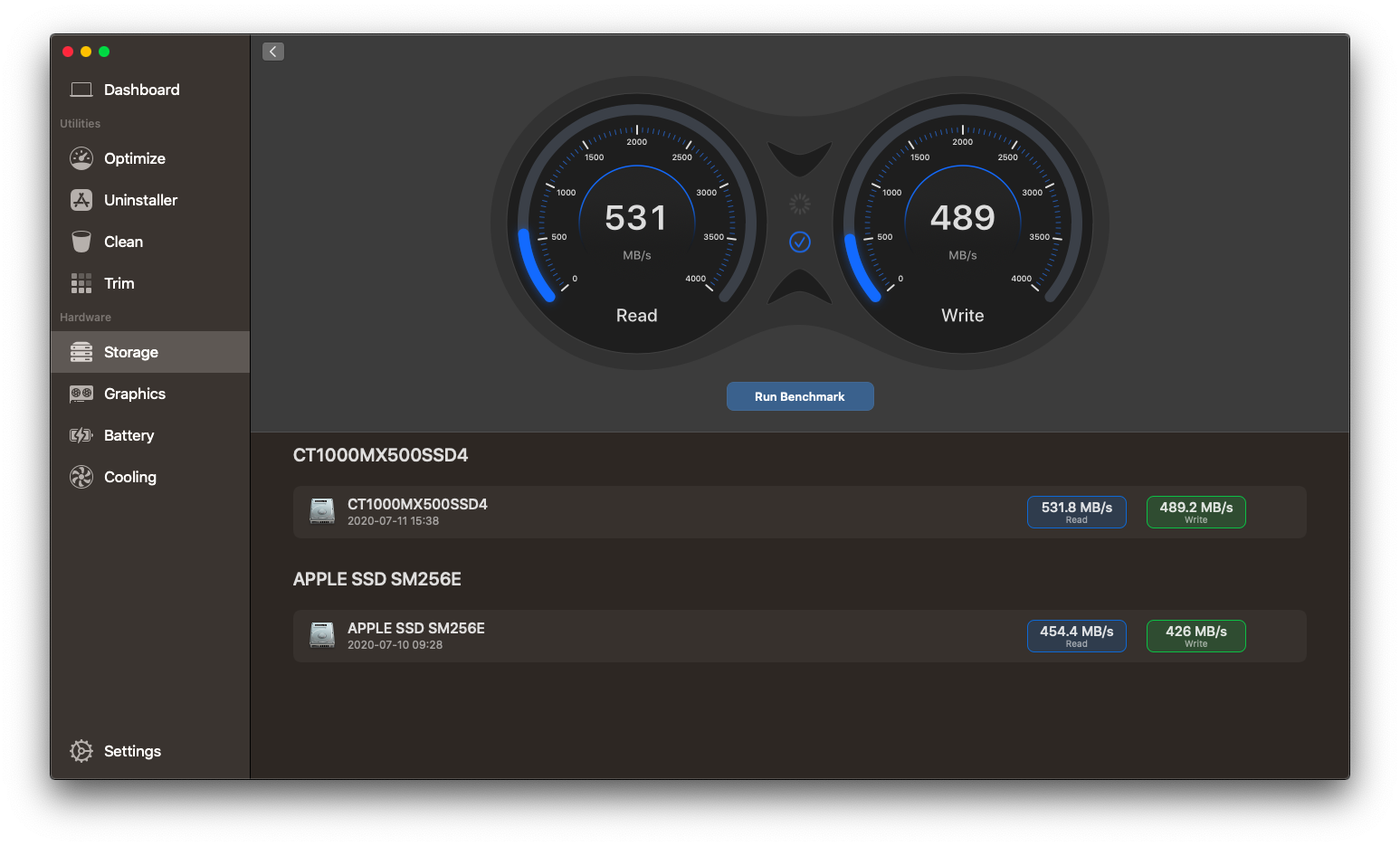1400x846 pixels.
Task: Click the Uninstaller app icon
Action: pos(81,200)
